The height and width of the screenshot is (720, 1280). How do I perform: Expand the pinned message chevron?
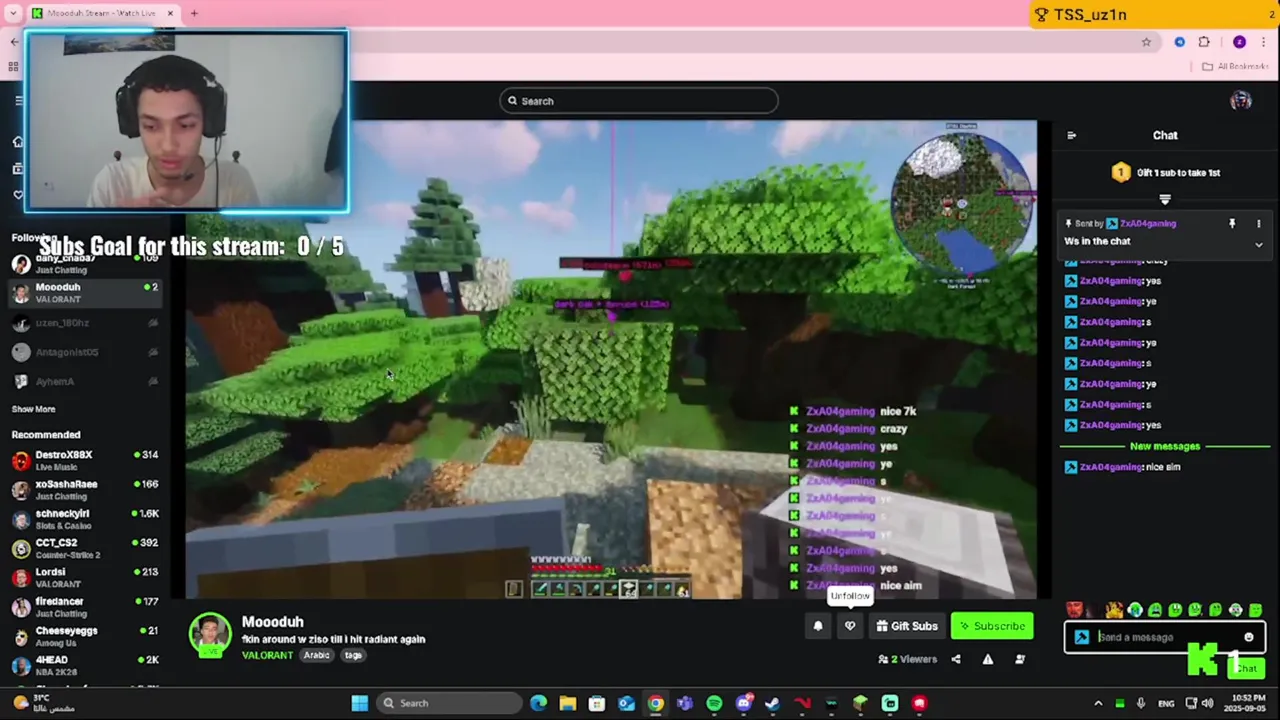pyautogui.click(x=1259, y=244)
